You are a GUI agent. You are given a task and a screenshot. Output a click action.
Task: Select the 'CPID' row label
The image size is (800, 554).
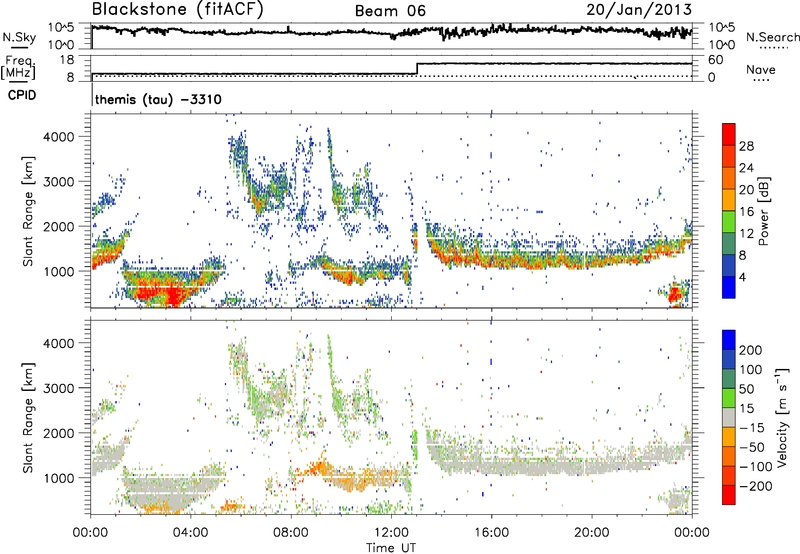[x=22, y=95]
